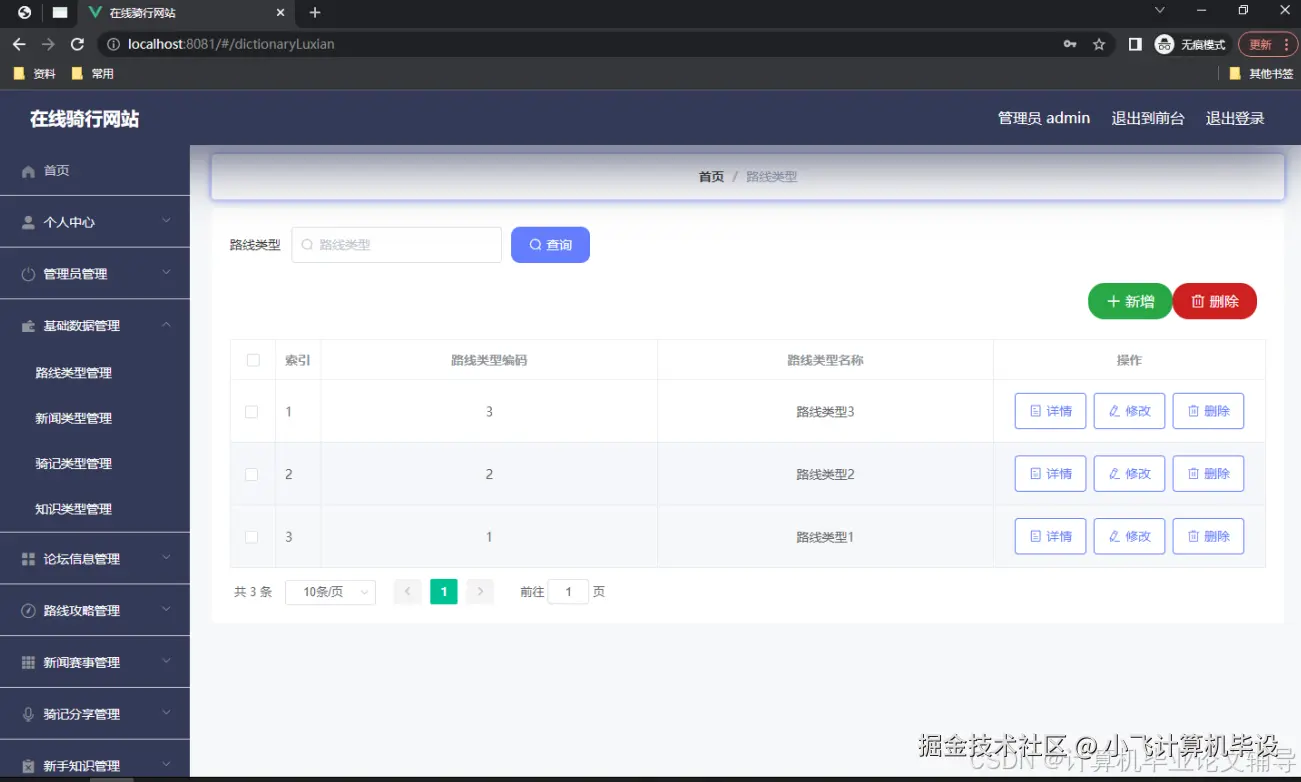This screenshot has width=1301, height=782.
Task: Click the icon beside 基础数据管理
Action: [28, 326]
